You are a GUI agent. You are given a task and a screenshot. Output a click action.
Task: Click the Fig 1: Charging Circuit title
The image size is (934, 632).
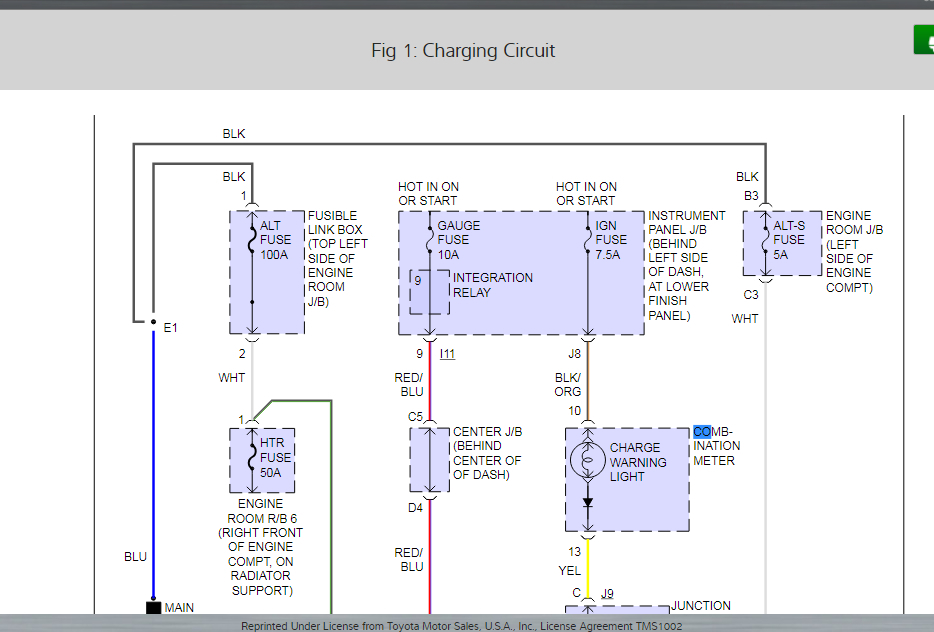463,51
